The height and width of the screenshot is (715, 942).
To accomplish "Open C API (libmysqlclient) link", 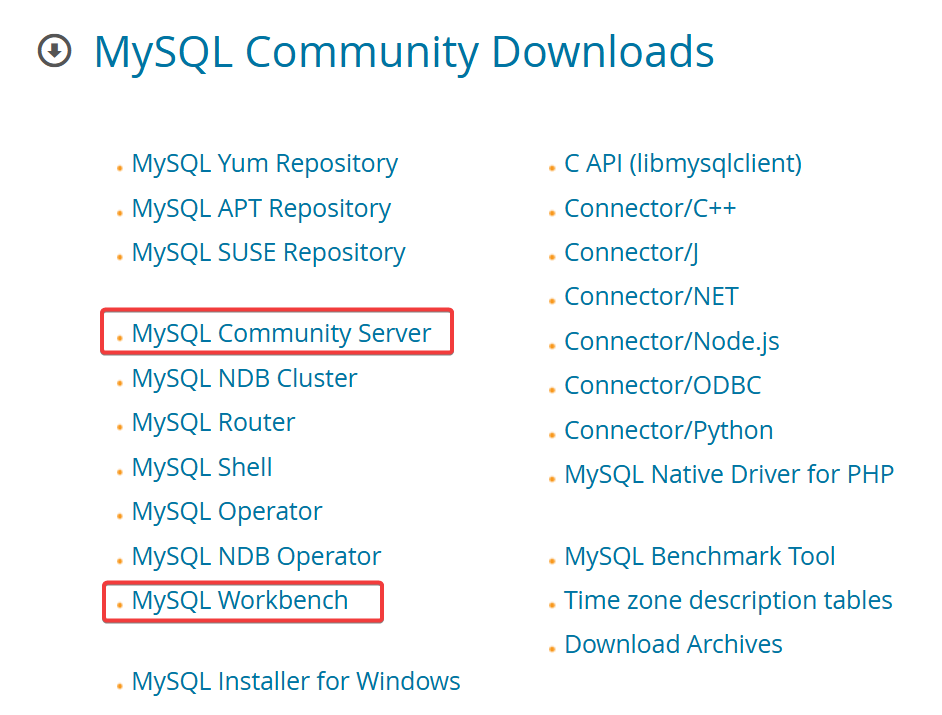I will [682, 164].
